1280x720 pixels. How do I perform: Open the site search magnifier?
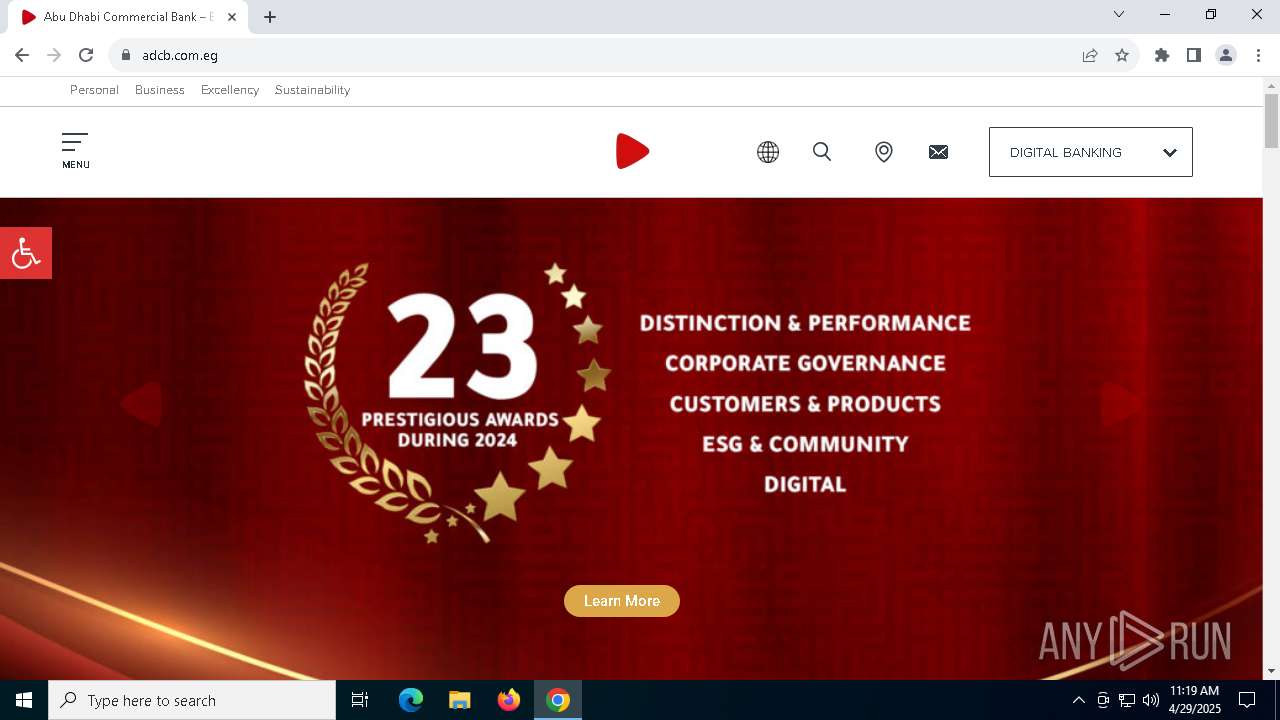(822, 152)
